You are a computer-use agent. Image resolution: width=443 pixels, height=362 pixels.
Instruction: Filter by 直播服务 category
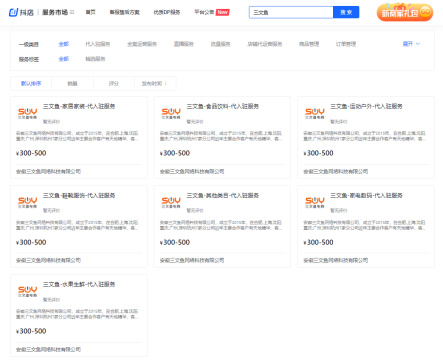point(184,44)
